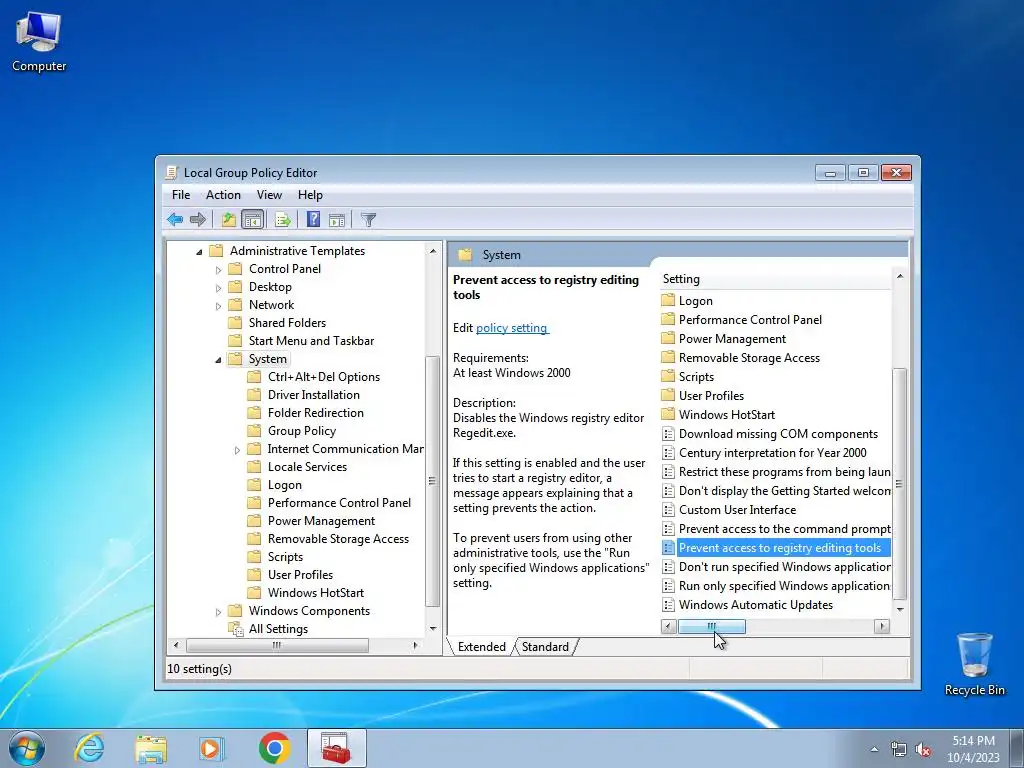Toggle Show/Hide Console Tree toolbar icon
The image size is (1024, 768).
[x=252, y=219]
